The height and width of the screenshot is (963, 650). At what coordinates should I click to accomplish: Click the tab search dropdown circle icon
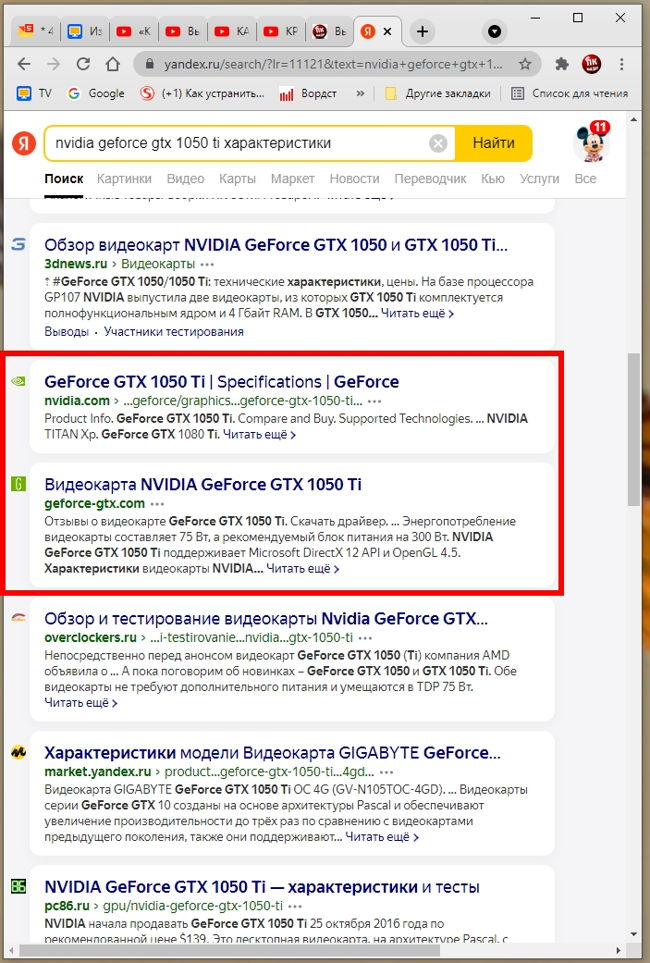tap(495, 31)
